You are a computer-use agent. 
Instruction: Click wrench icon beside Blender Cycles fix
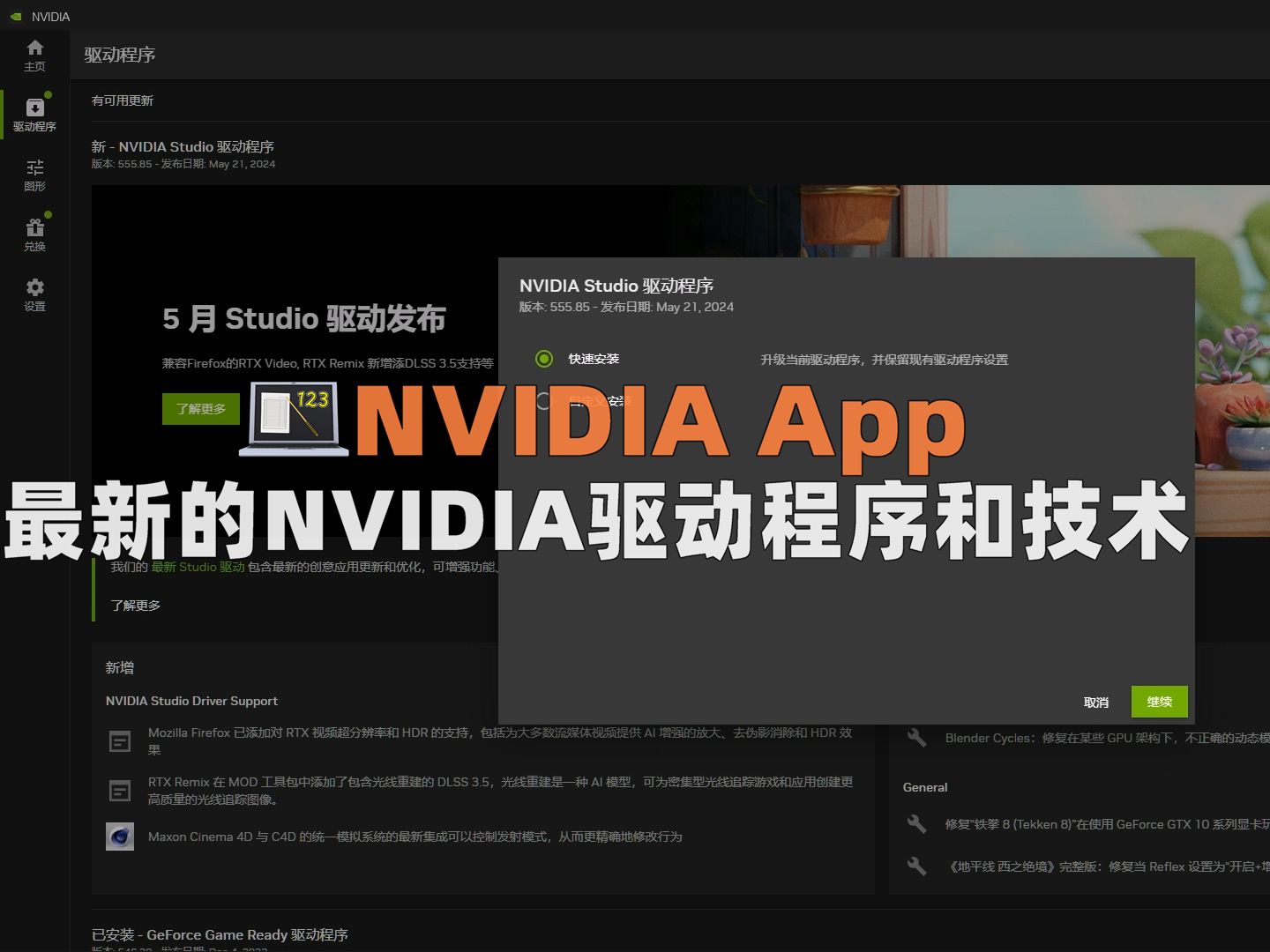coord(917,738)
